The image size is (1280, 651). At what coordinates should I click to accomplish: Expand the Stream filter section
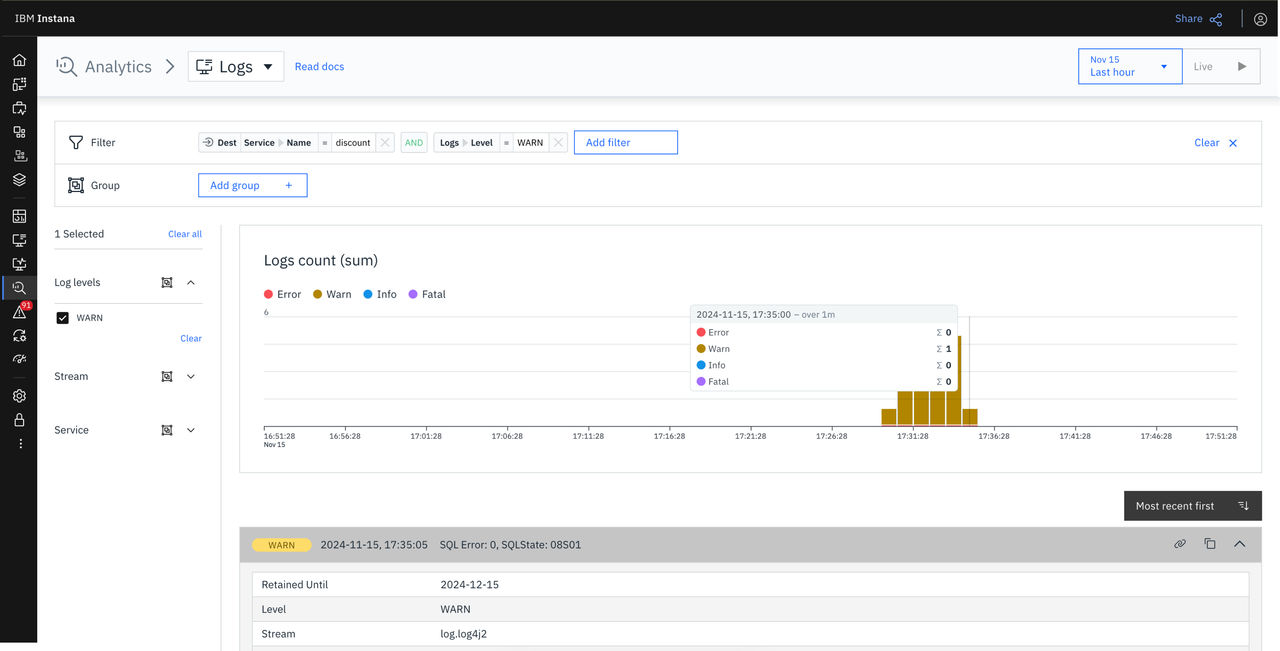(x=191, y=377)
